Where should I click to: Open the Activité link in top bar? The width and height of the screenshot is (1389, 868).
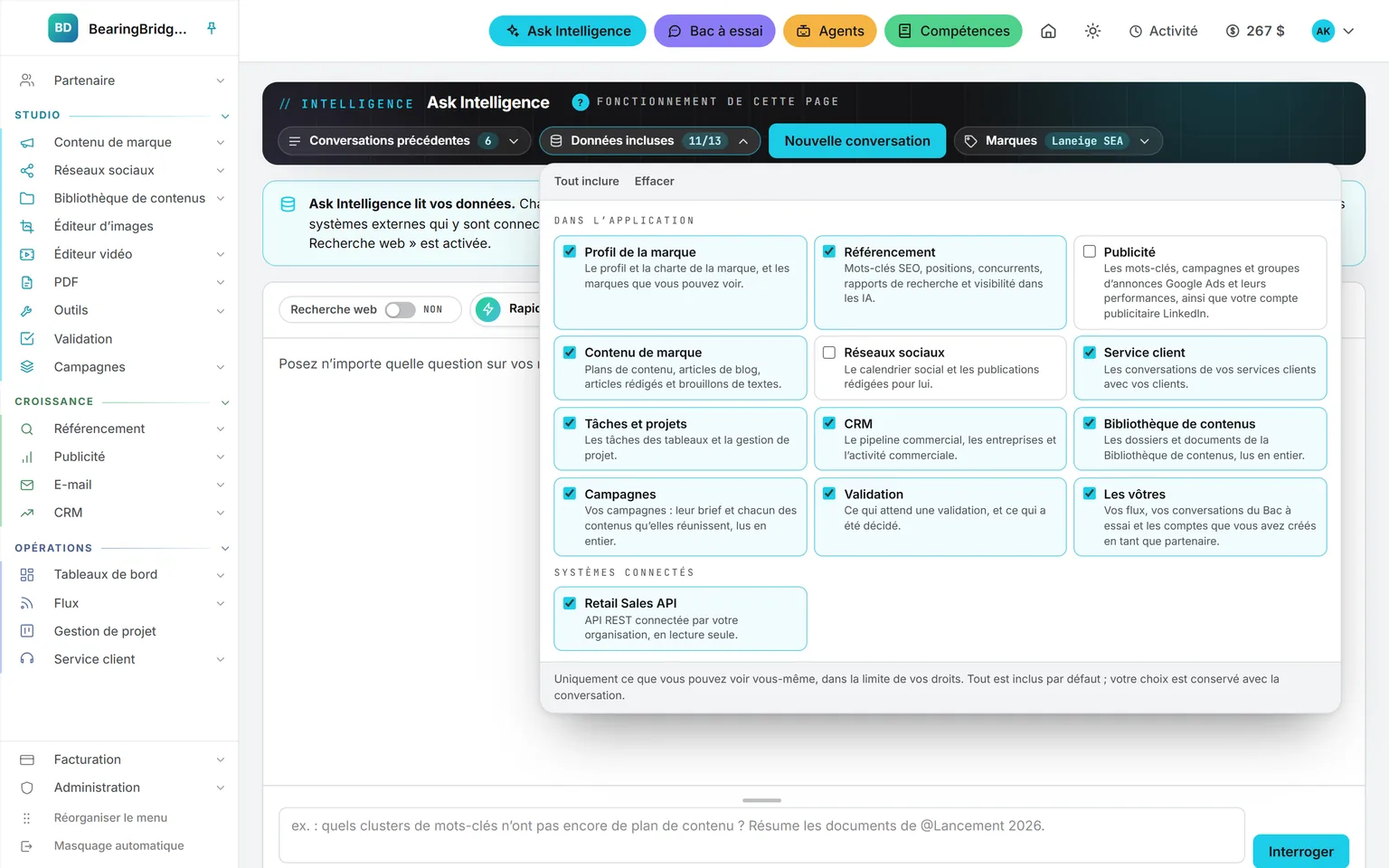(1163, 31)
